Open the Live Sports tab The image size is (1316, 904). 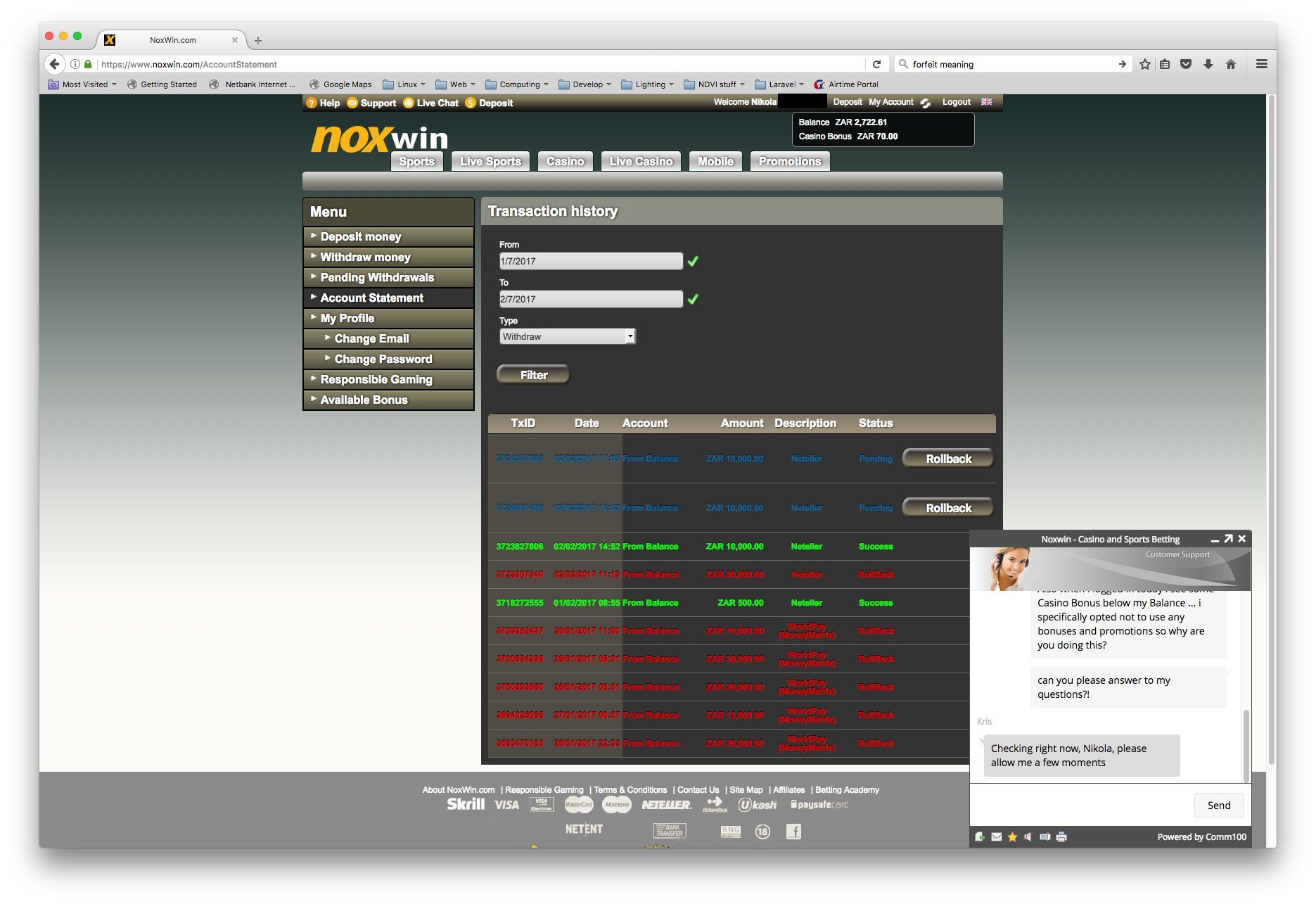[x=490, y=161]
